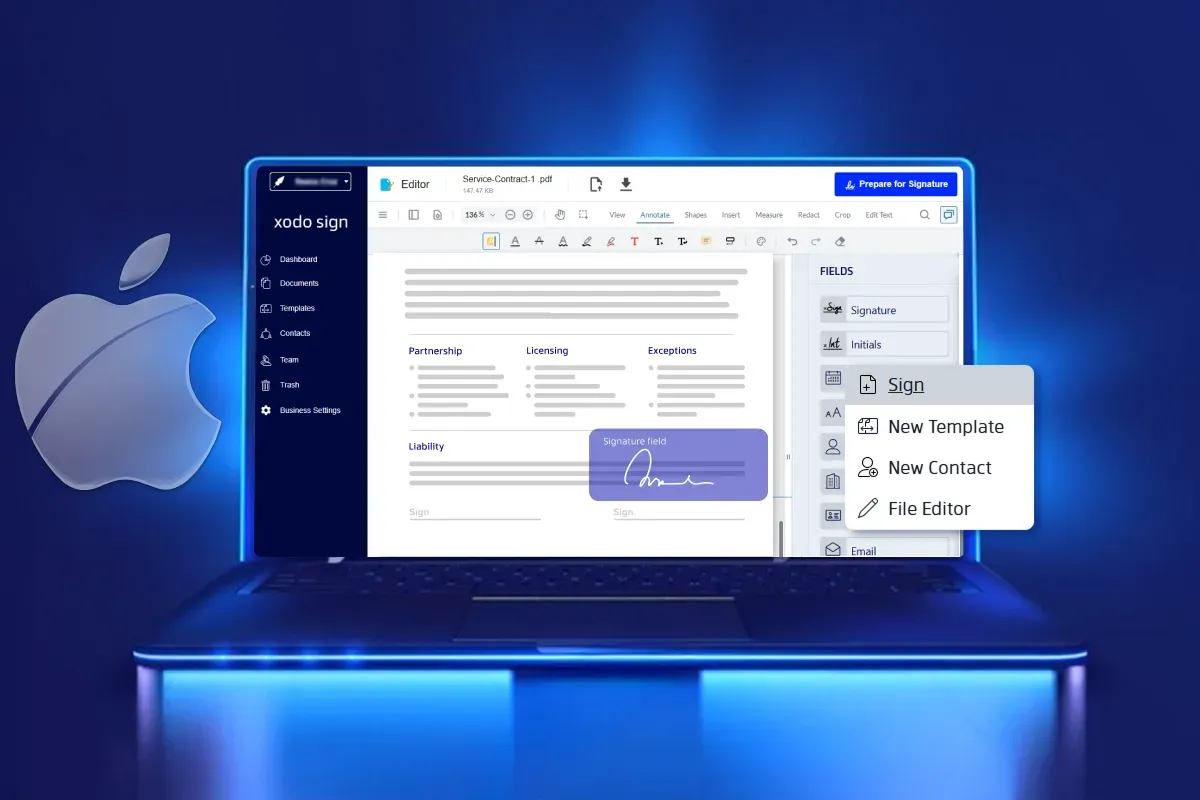1200x800 pixels.
Task: Select the strikethrough text tool
Action: 539,241
